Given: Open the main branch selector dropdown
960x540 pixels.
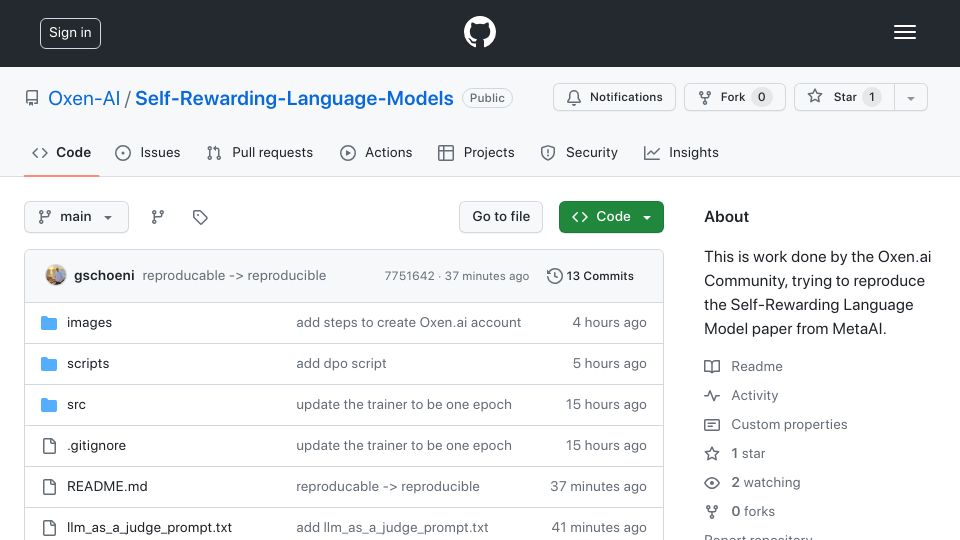Looking at the screenshot, I should click(x=77, y=217).
